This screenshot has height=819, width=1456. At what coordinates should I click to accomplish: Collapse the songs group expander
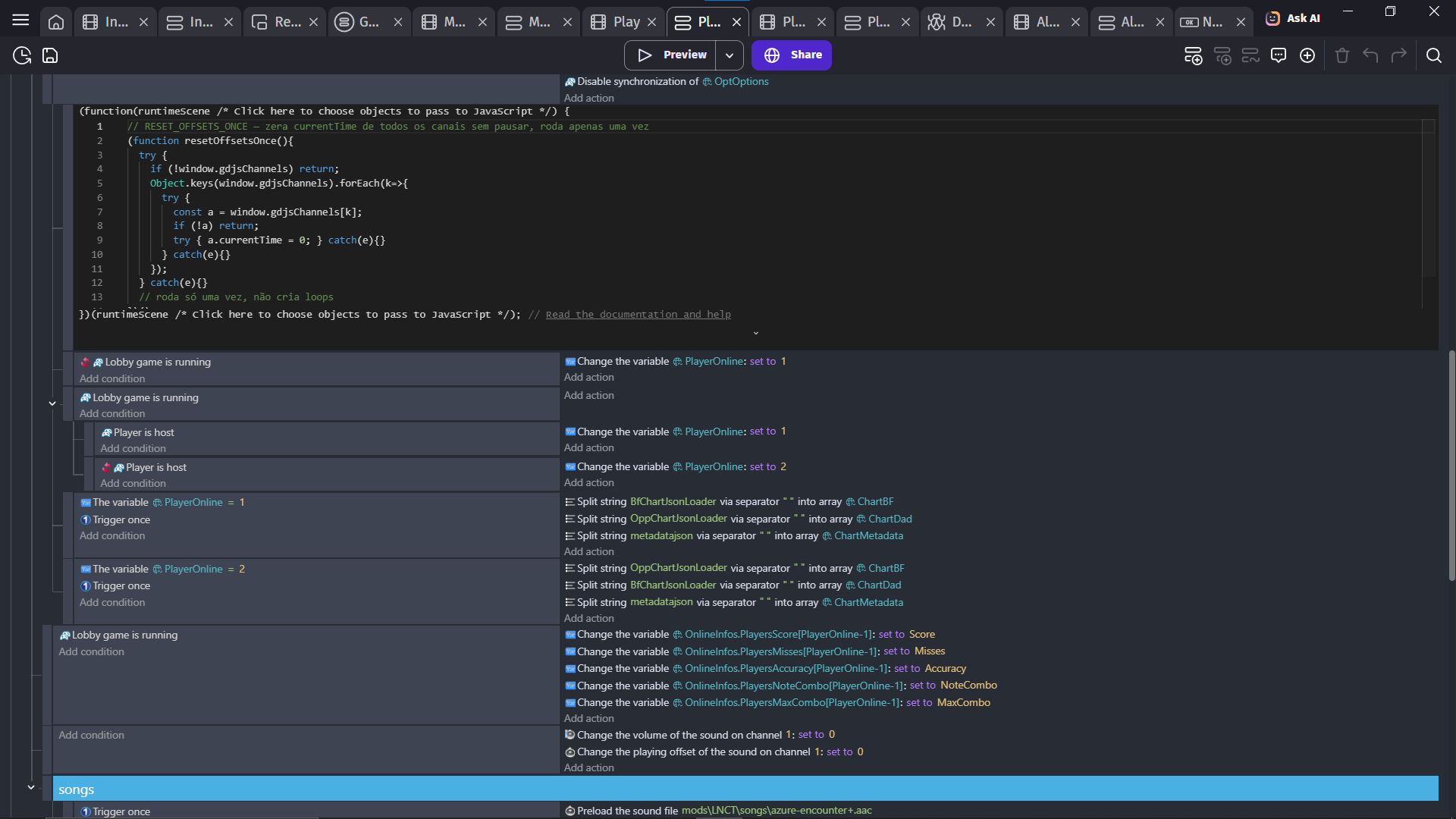[x=31, y=787]
